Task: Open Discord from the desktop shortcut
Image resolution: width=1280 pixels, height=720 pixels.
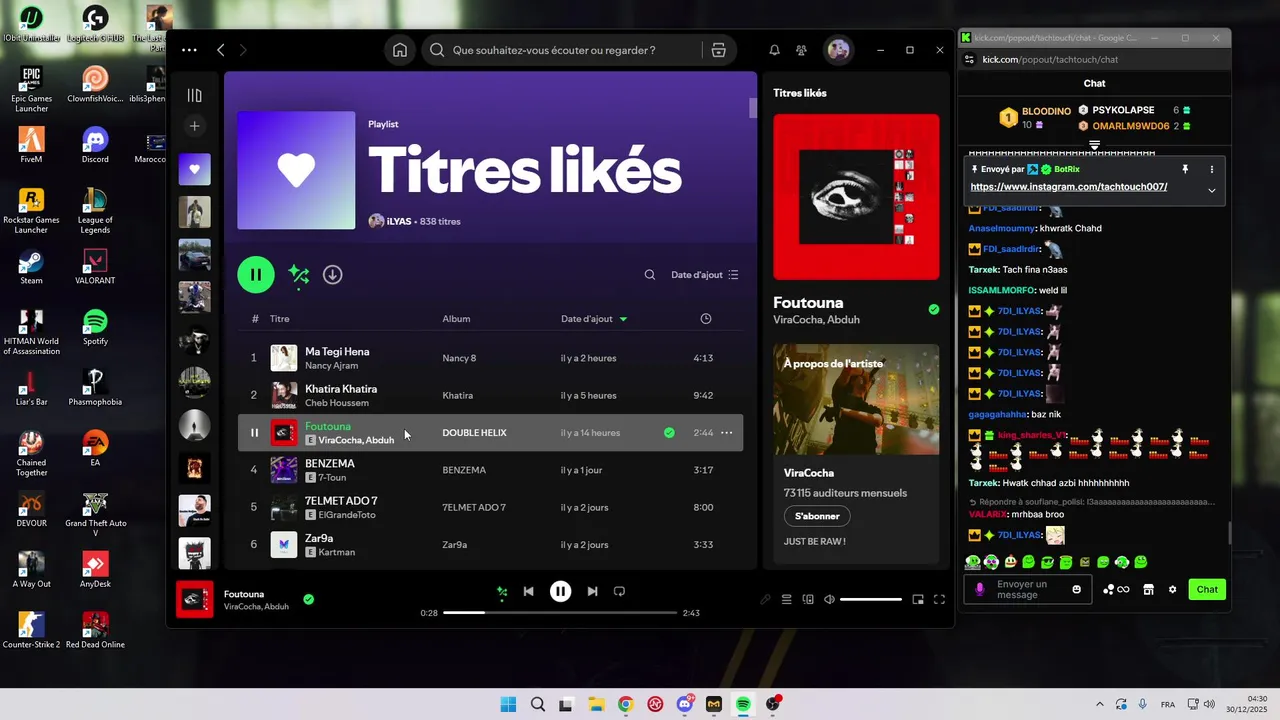Action: [95, 146]
